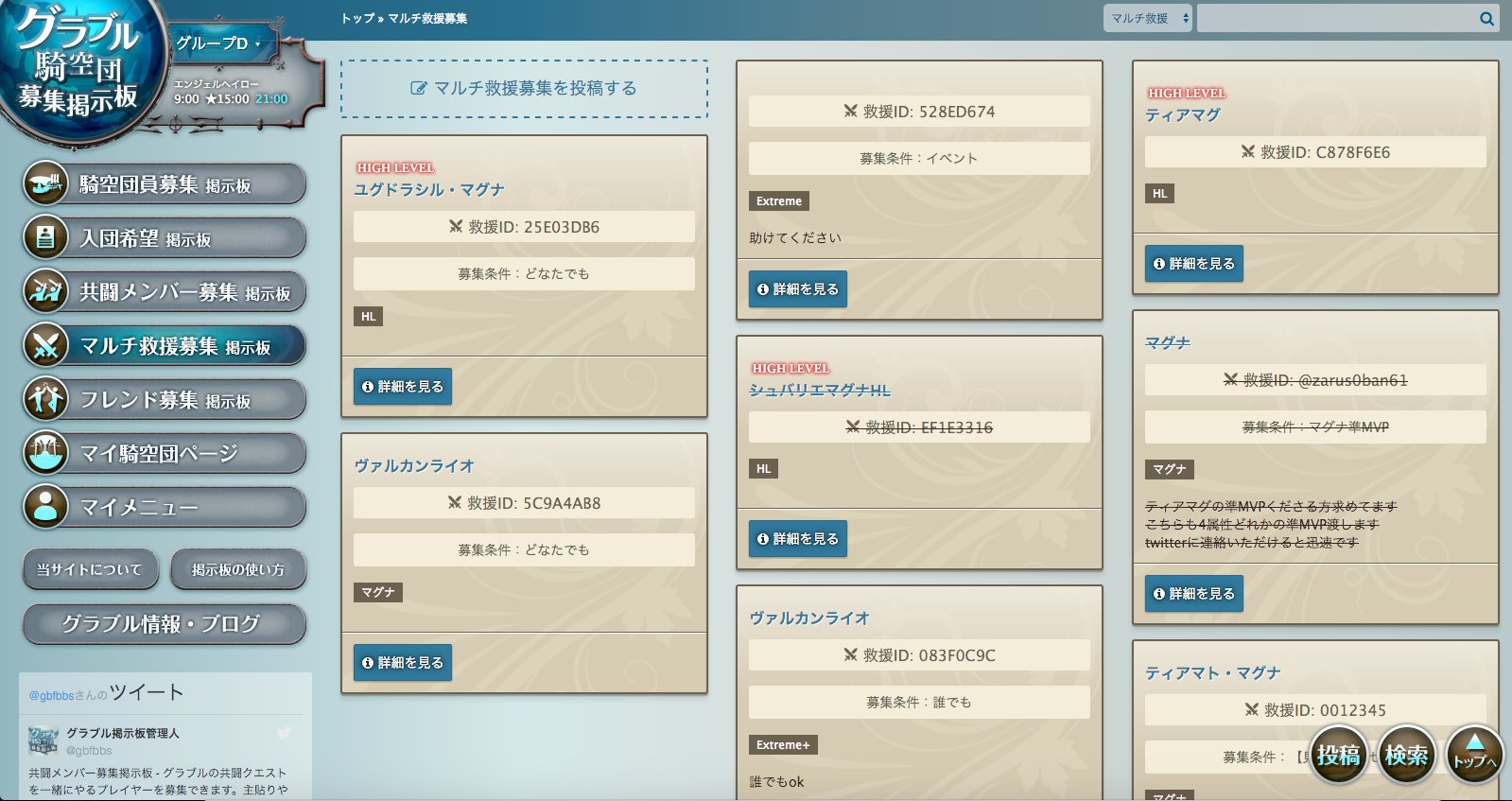Click the 掲示板の使い方 button
Image resolution: width=1512 pixels, height=801 pixels.
click(238, 569)
